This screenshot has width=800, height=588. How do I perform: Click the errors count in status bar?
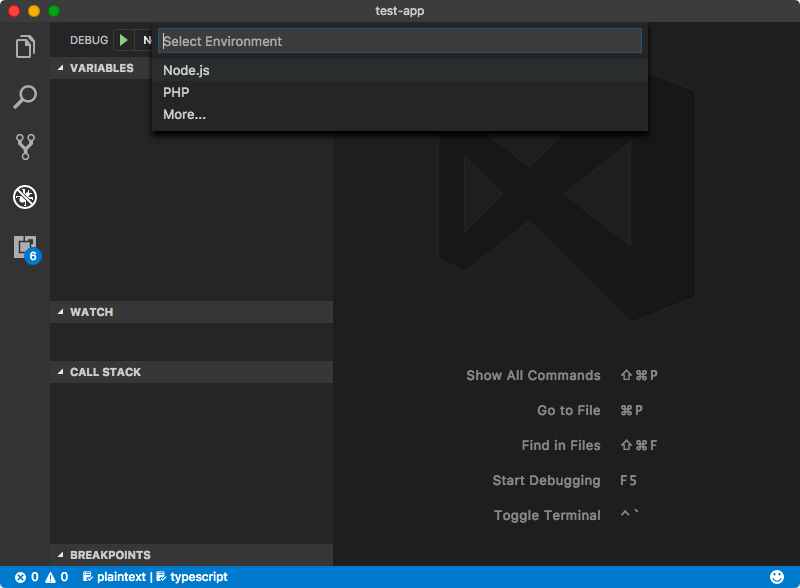pos(27,577)
